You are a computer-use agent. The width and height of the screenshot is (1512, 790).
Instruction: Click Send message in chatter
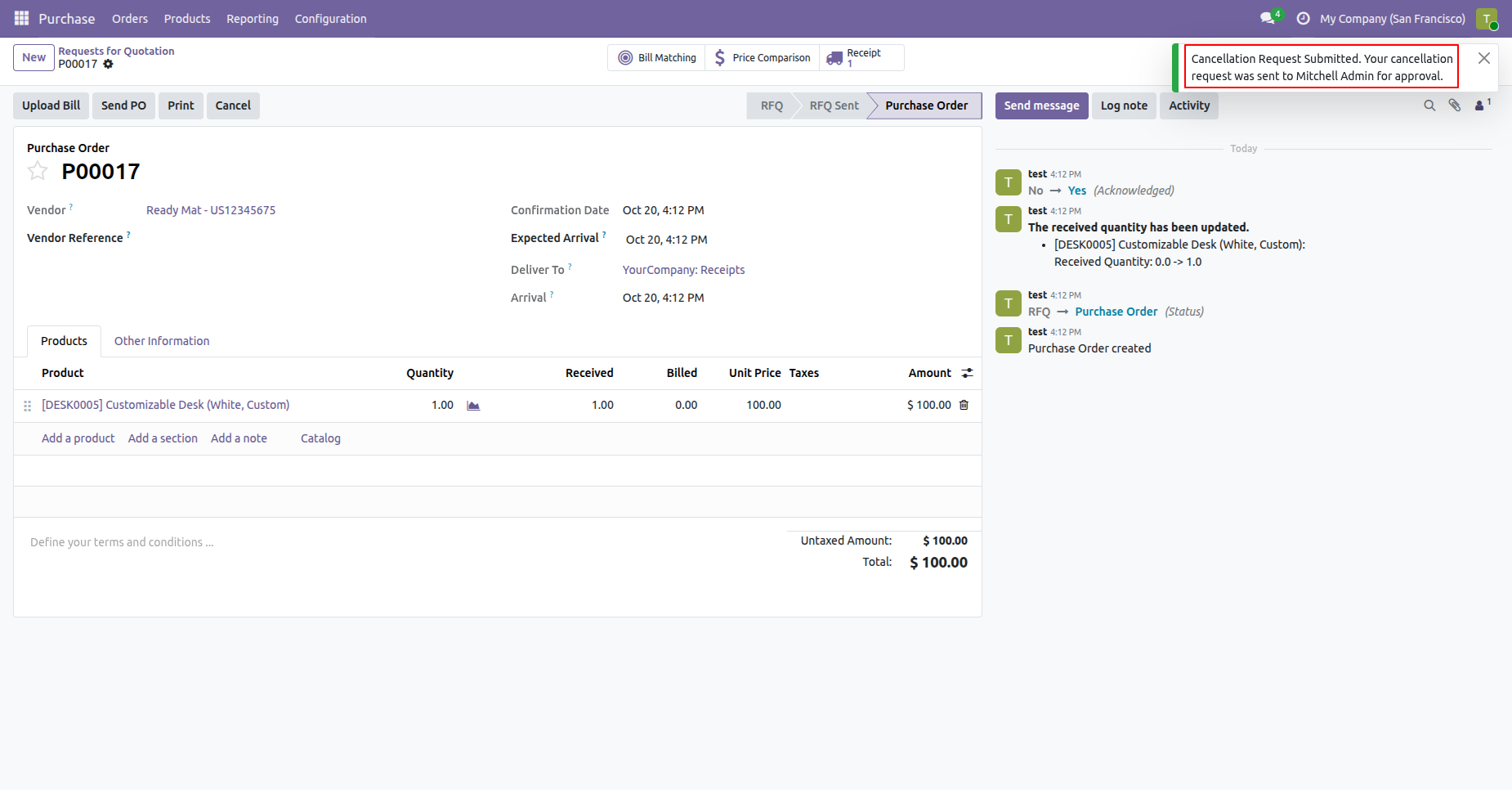1041,105
